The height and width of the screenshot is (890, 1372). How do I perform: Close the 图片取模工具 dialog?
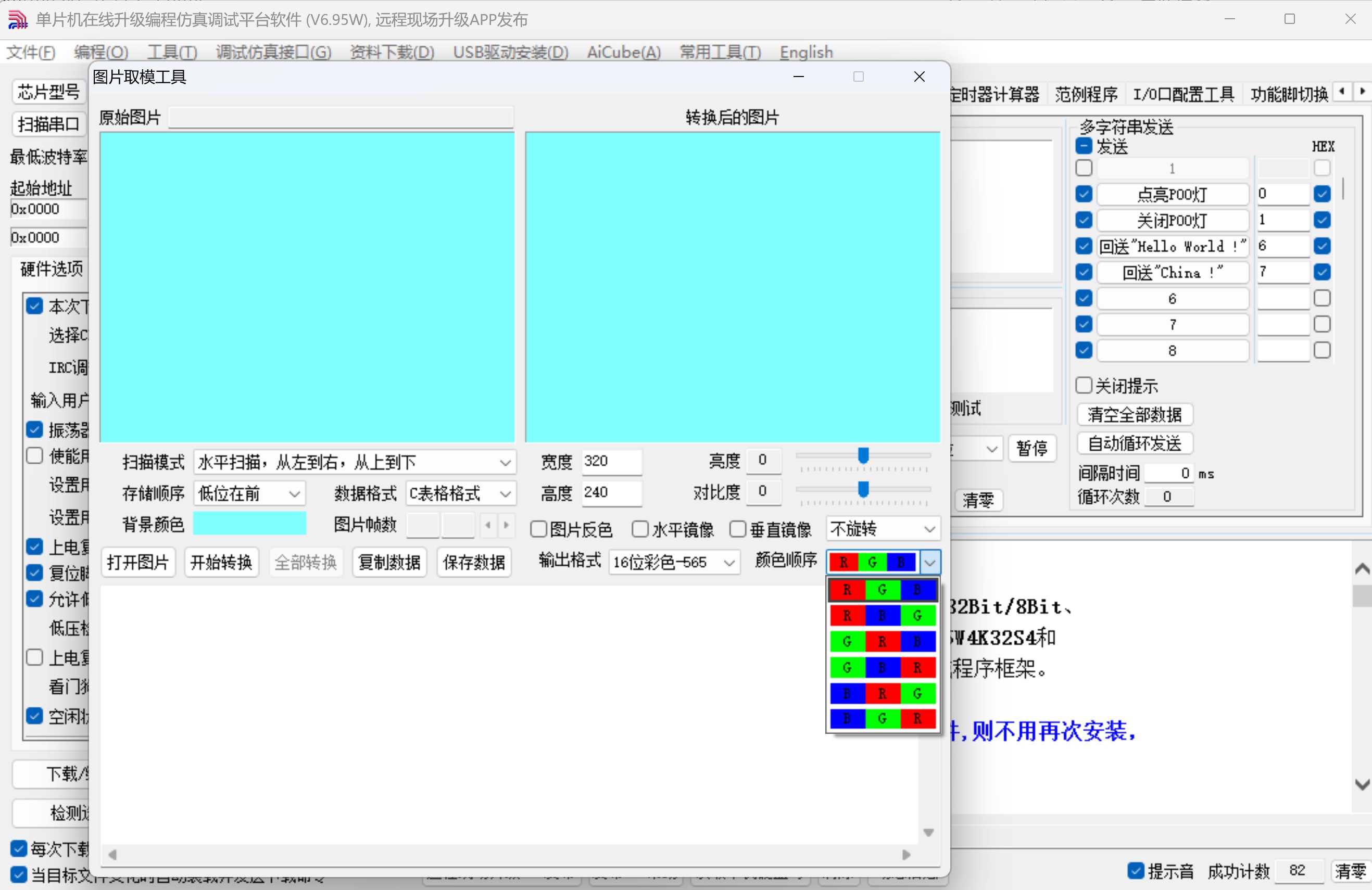tap(919, 77)
